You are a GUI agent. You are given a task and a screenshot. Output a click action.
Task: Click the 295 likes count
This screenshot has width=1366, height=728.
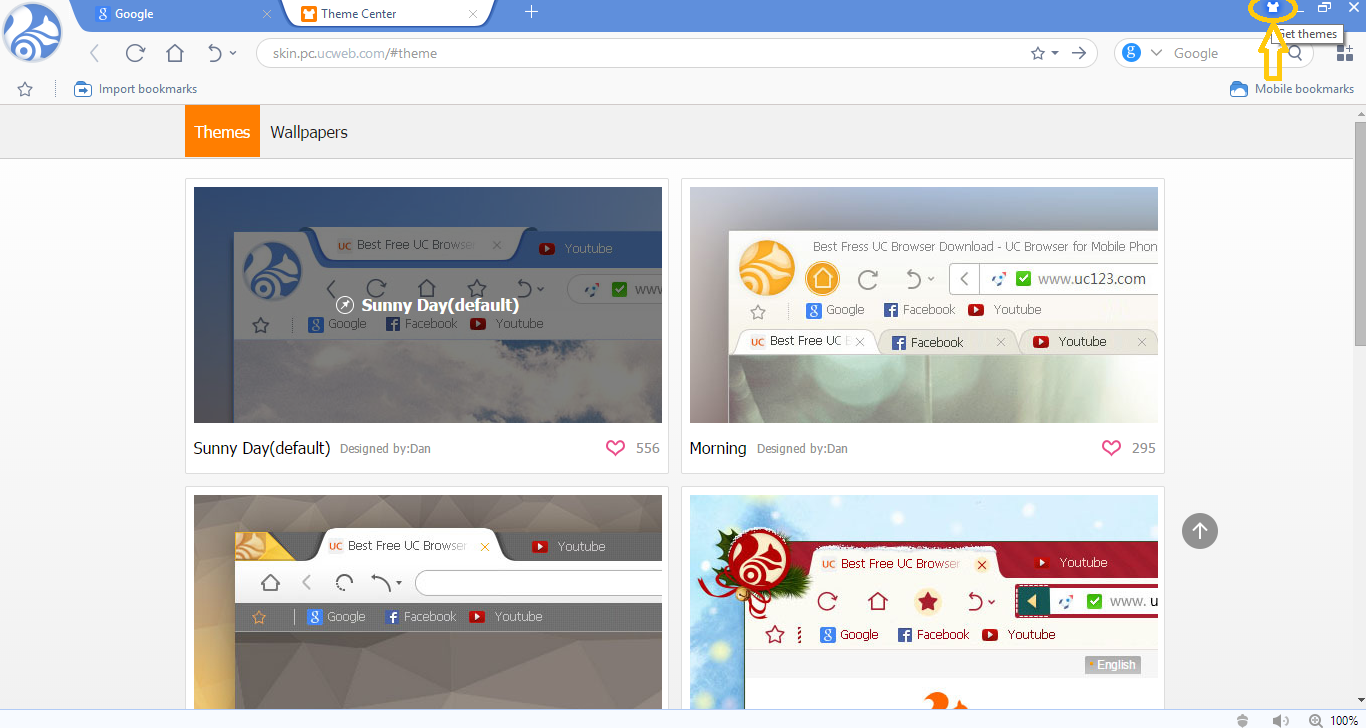coord(1144,448)
